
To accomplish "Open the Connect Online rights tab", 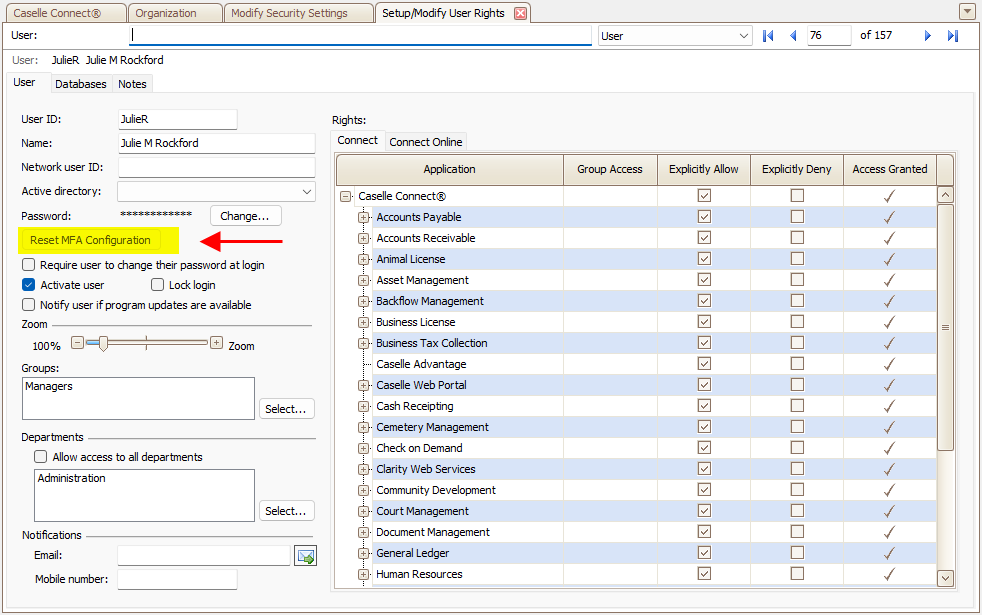I will pyautogui.click(x=426, y=142).
